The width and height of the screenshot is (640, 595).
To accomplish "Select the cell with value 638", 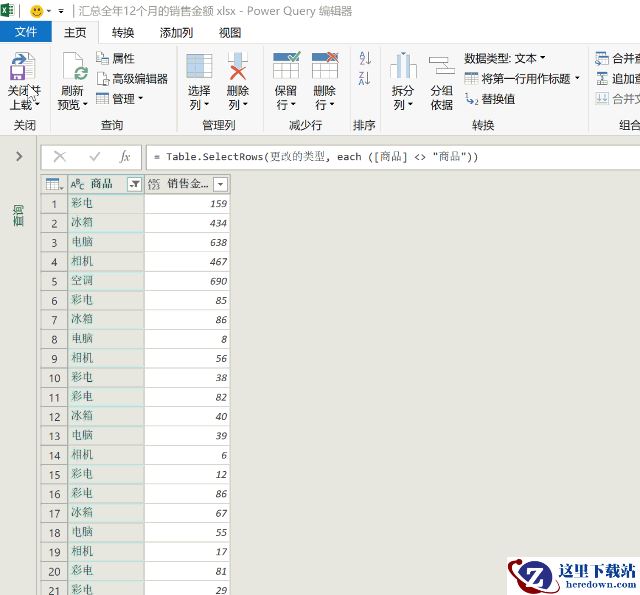I will [x=187, y=242].
